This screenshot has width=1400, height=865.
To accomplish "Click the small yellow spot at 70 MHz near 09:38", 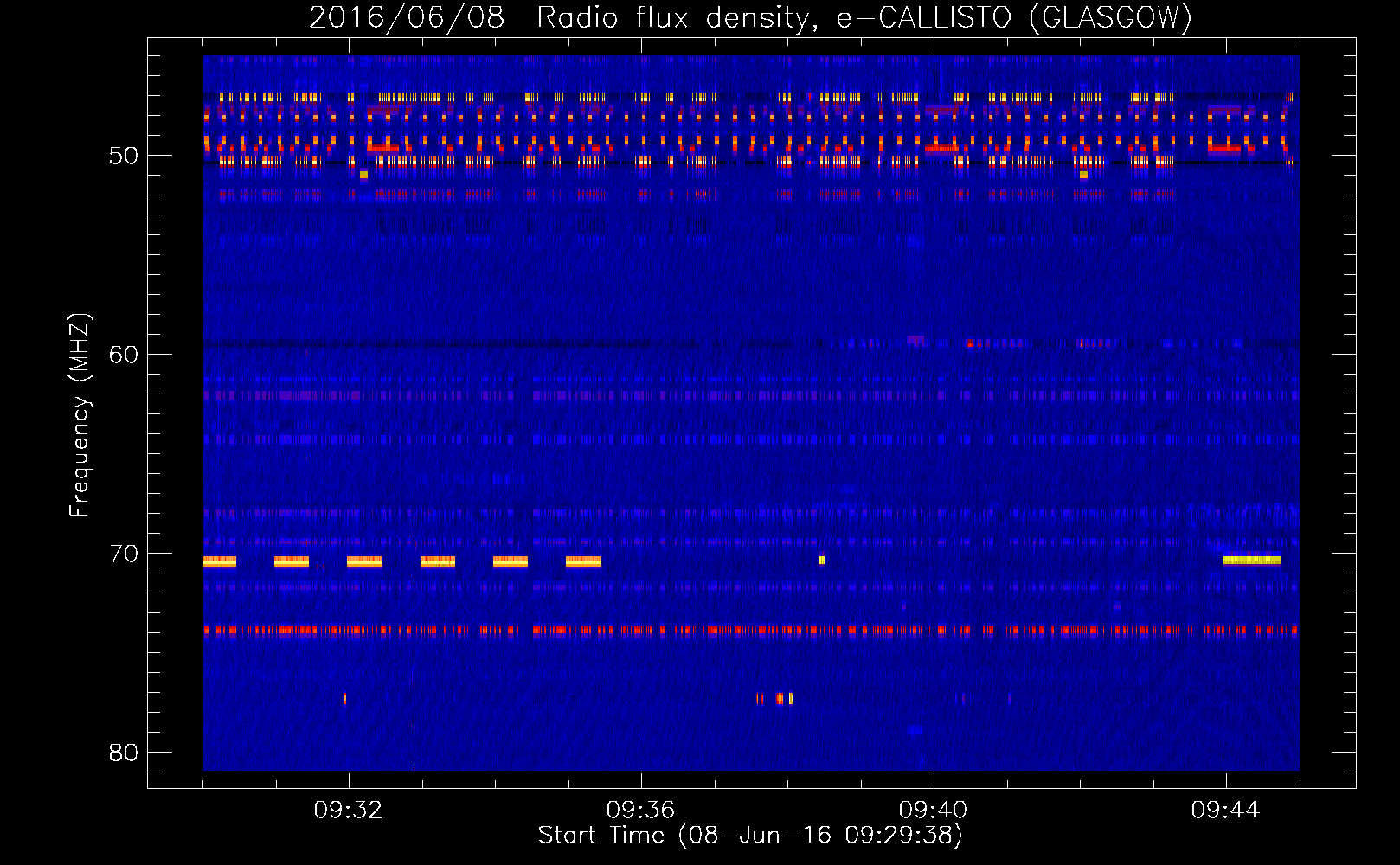I will [x=821, y=561].
